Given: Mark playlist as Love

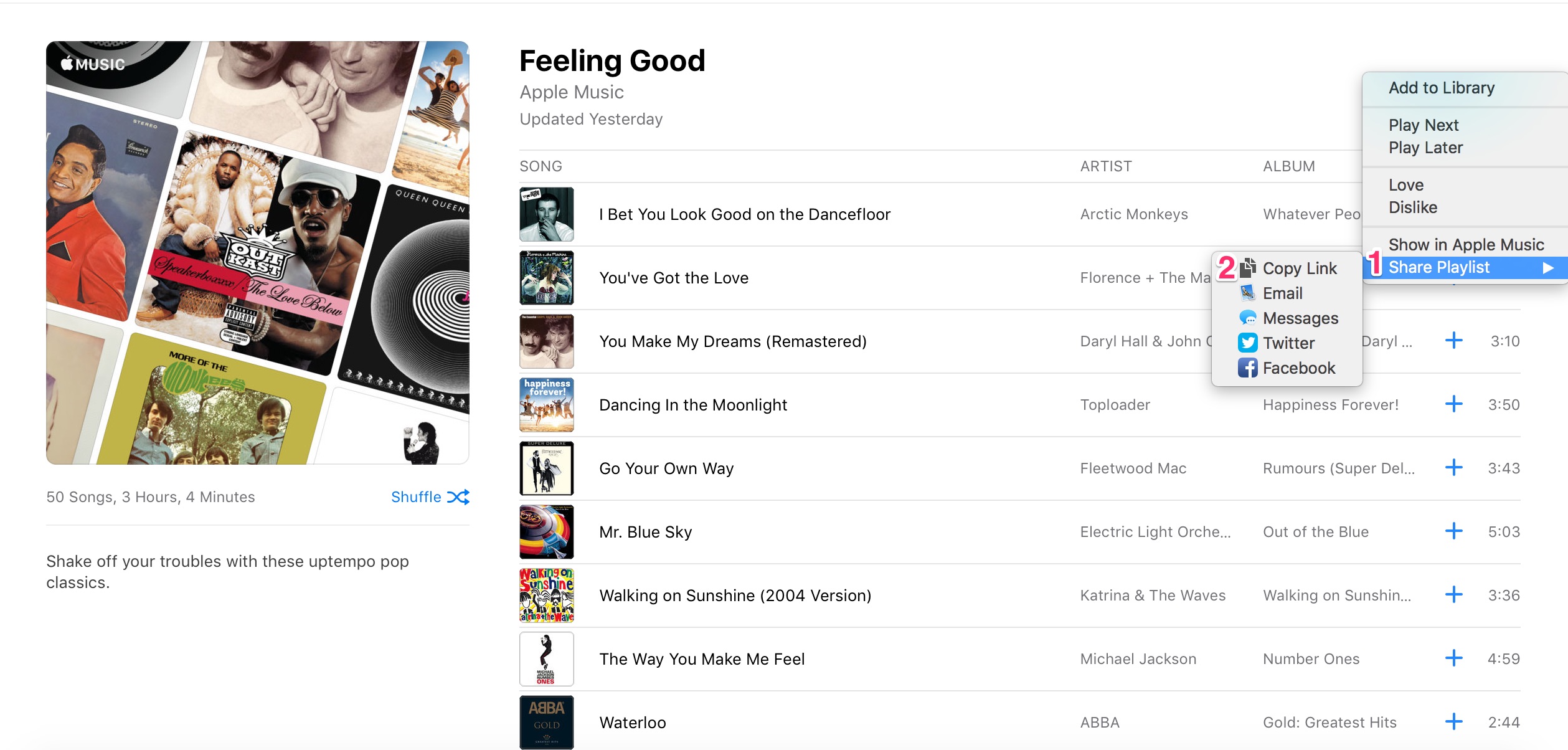Looking at the screenshot, I should coord(1405,185).
